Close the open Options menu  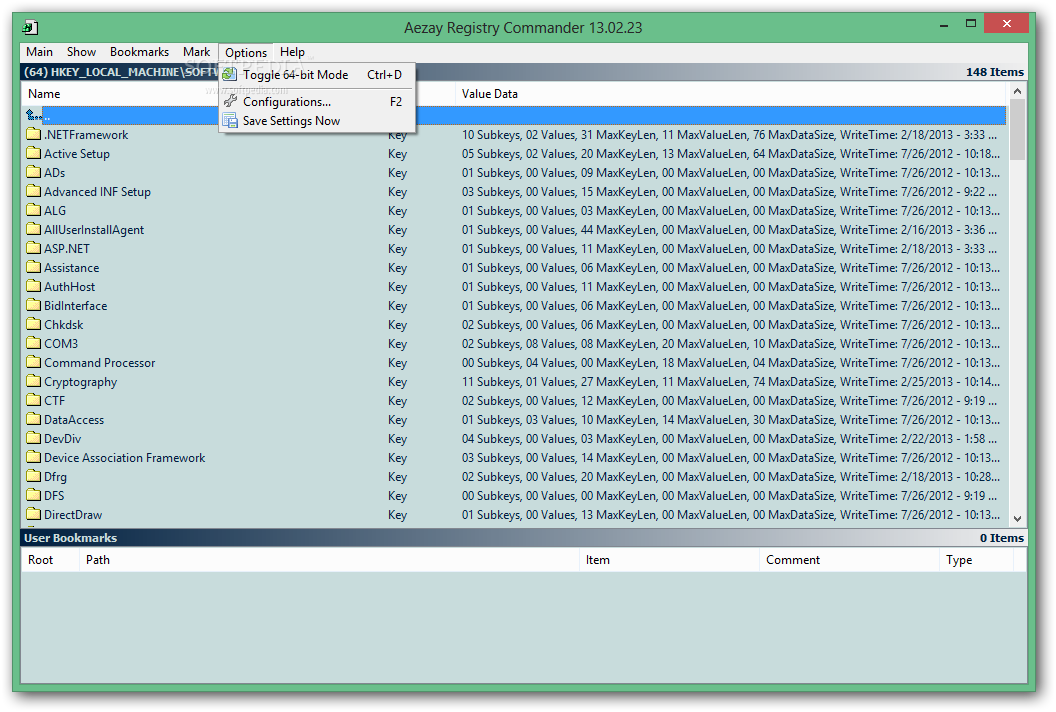[x=246, y=53]
